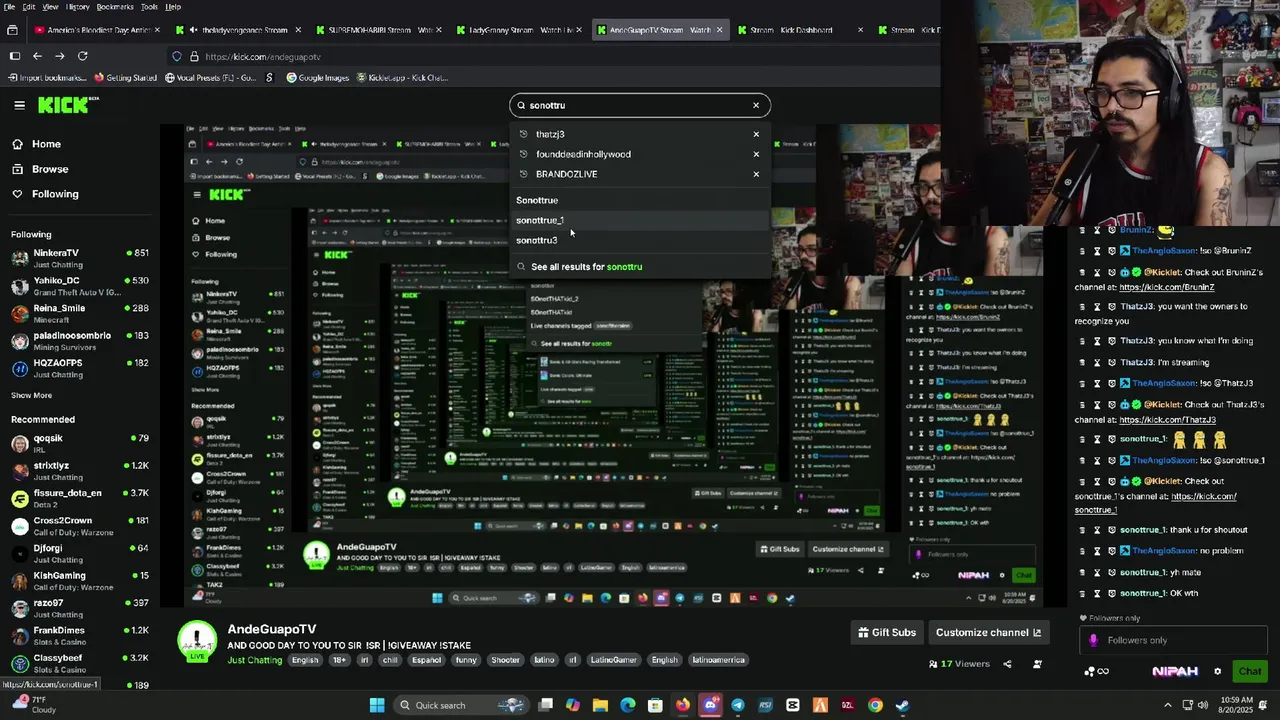1280x720 pixels.
Task: Open Firefox from the taskbar
Action: click(682, 705)
